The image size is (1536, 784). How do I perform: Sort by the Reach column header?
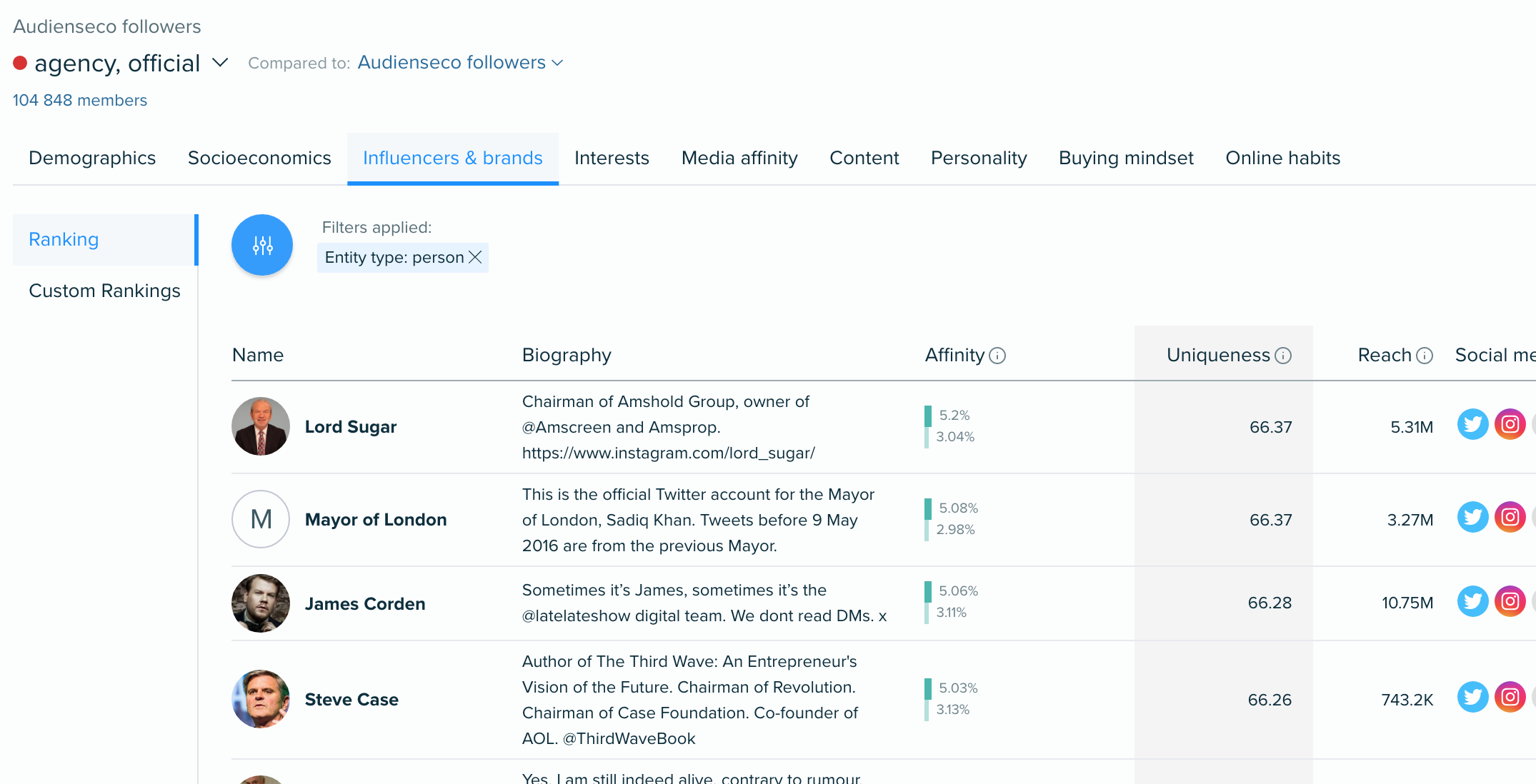(1385, 356)
